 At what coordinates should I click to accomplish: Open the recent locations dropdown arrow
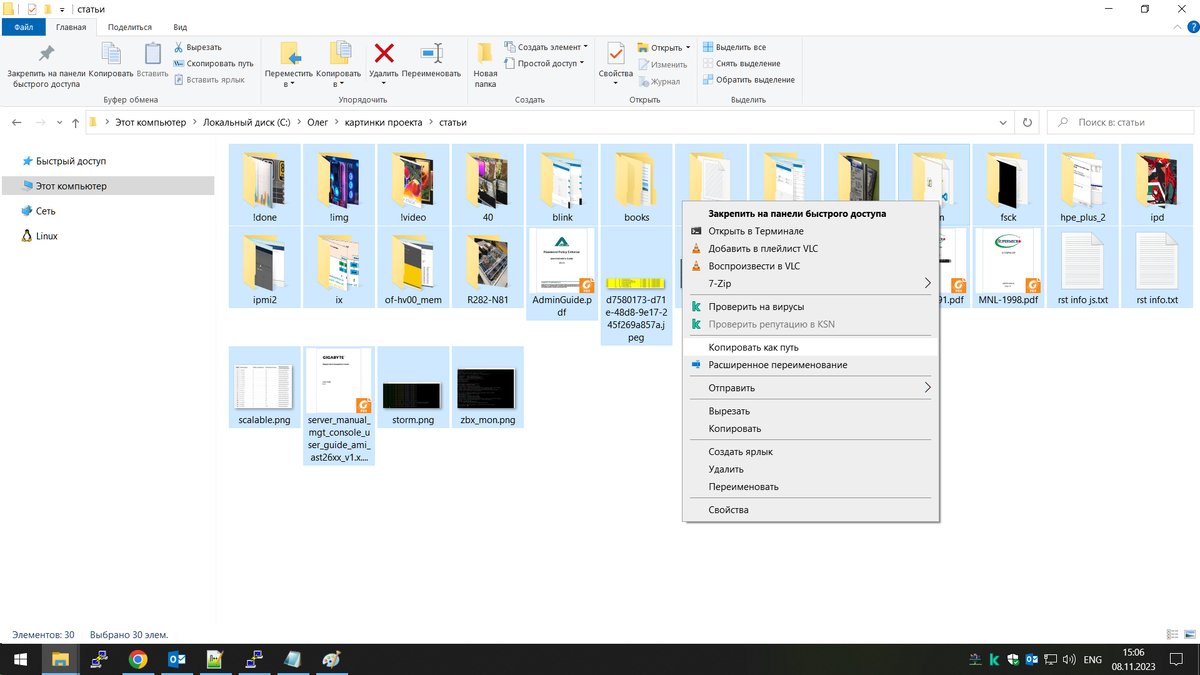[x=59, y=123]
